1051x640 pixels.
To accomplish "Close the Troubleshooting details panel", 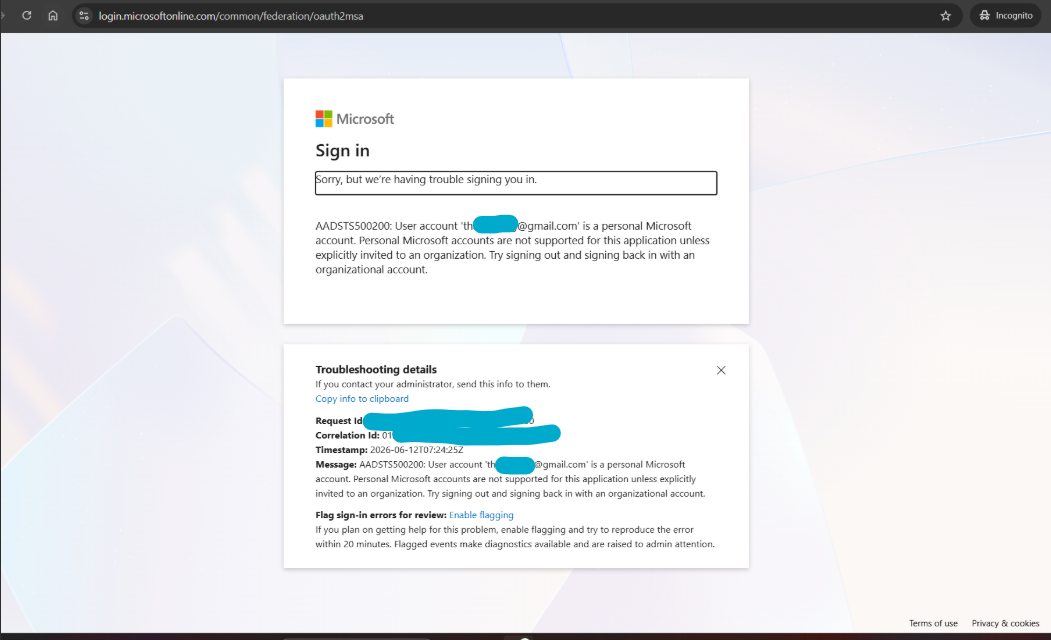I will [721, 370].
